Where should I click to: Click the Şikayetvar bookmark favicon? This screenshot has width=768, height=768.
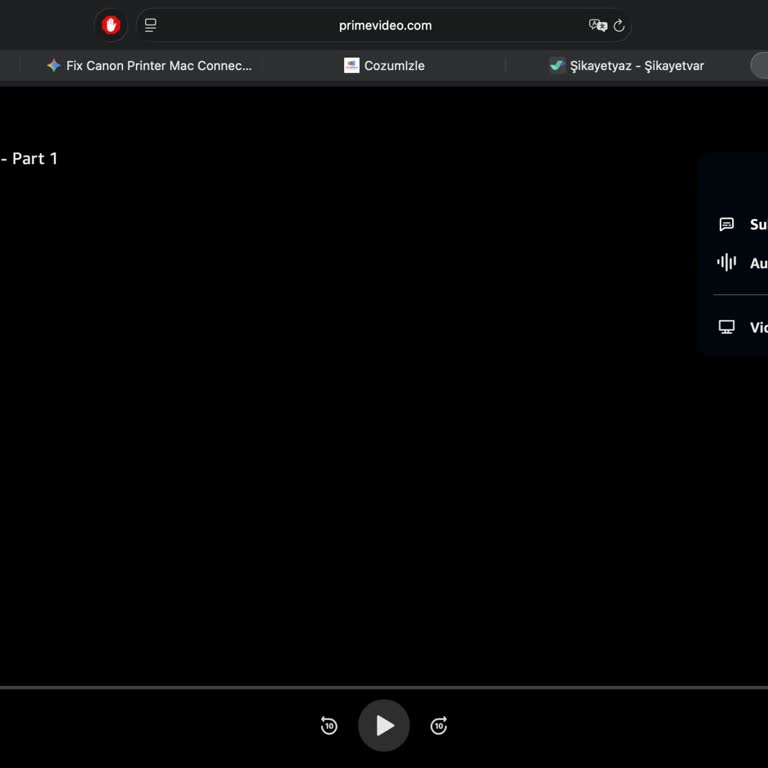(x=557, y=65)
